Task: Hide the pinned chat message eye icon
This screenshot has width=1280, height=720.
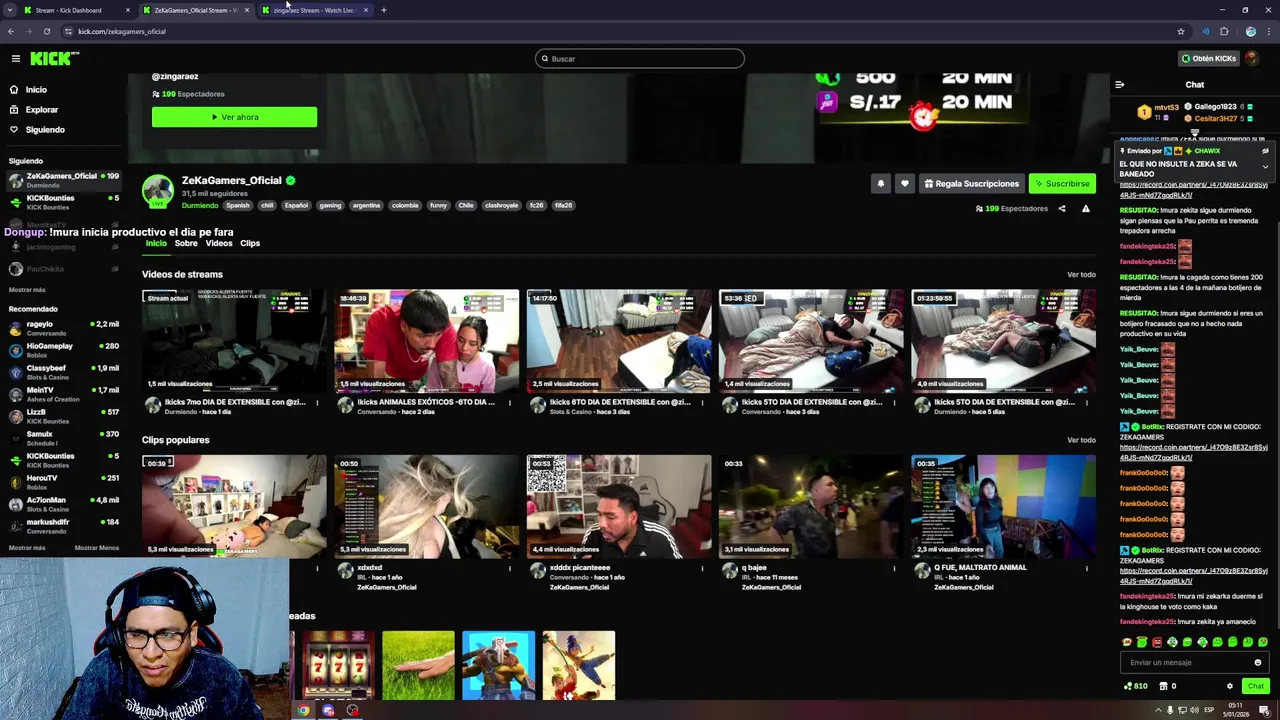Action: click(x=1265, y=151)
